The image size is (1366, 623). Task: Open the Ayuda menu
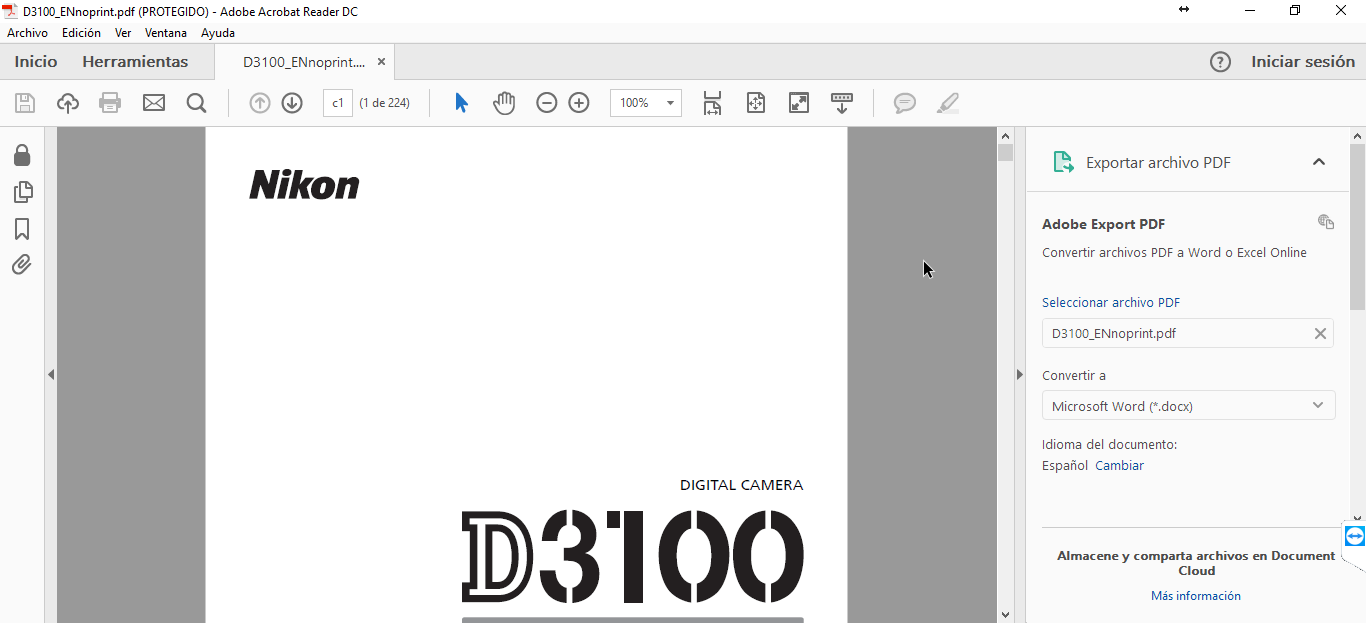[218, 33]
